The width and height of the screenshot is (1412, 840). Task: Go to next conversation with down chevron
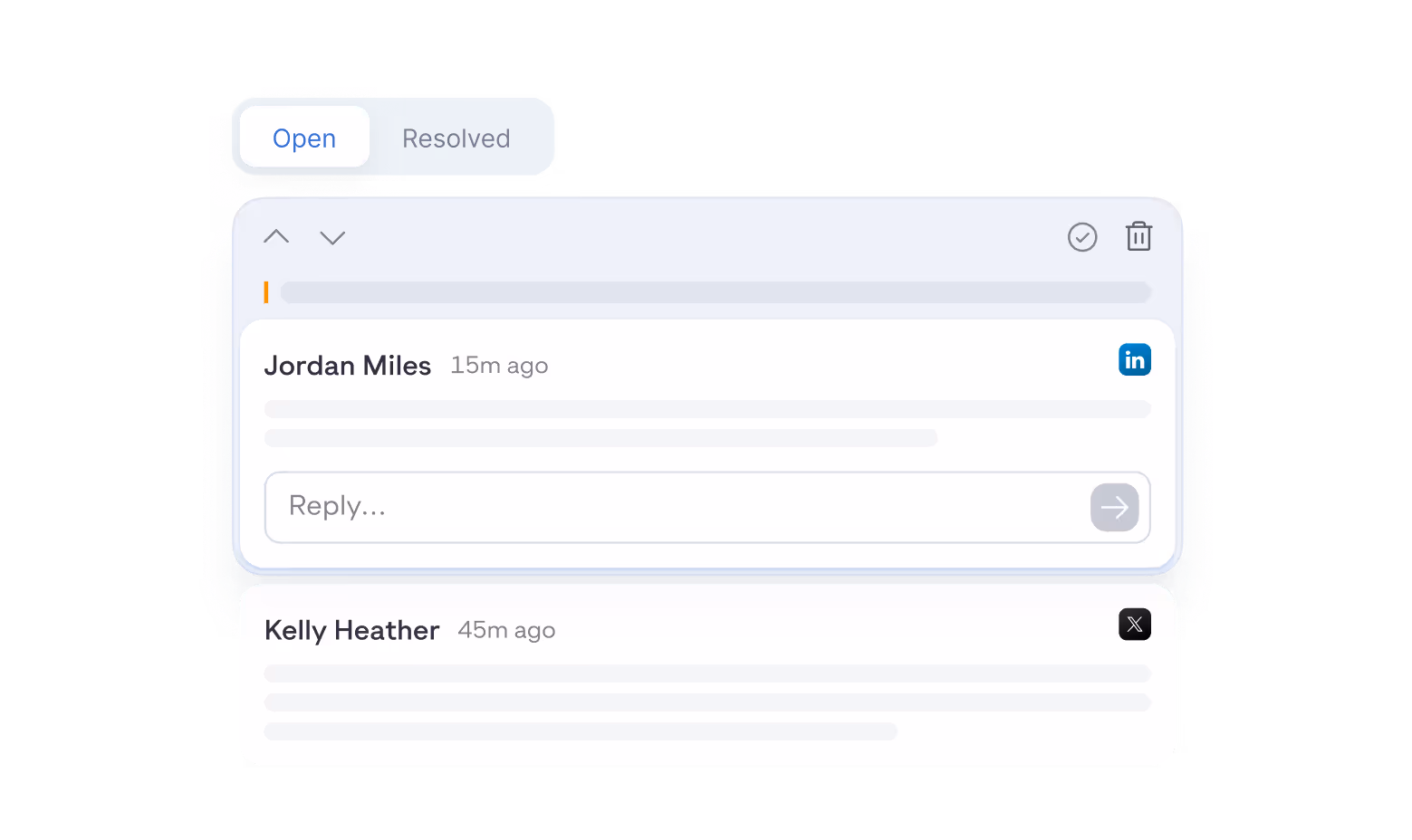(x=332, y=237)
